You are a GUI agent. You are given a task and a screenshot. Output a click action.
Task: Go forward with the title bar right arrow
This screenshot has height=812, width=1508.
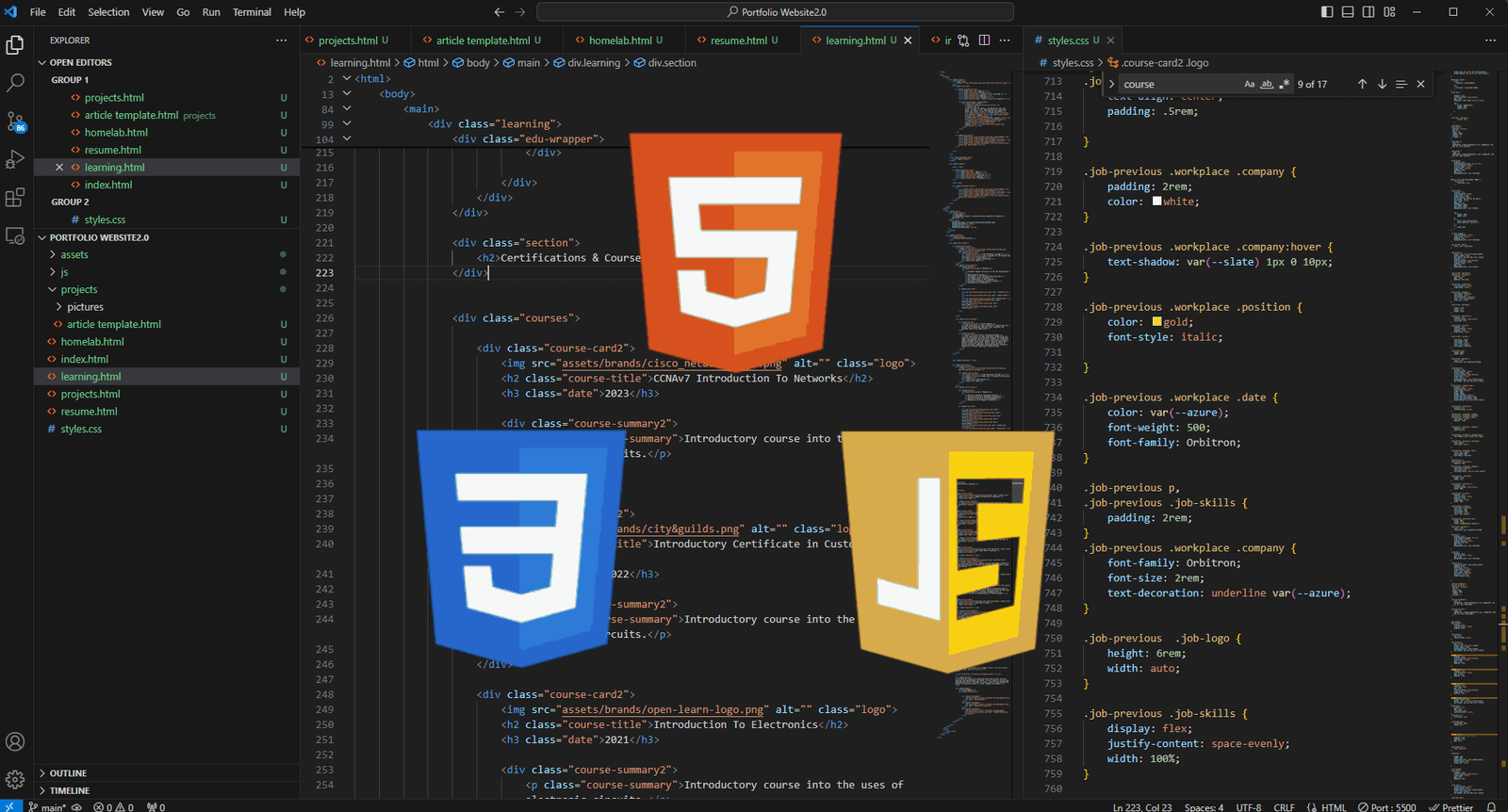[x=520, y=12]
